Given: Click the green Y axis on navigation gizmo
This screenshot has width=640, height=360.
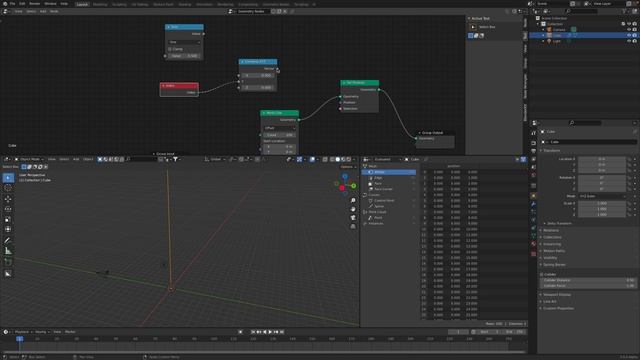Looking at the screenshot, I should tap(353, 186).
